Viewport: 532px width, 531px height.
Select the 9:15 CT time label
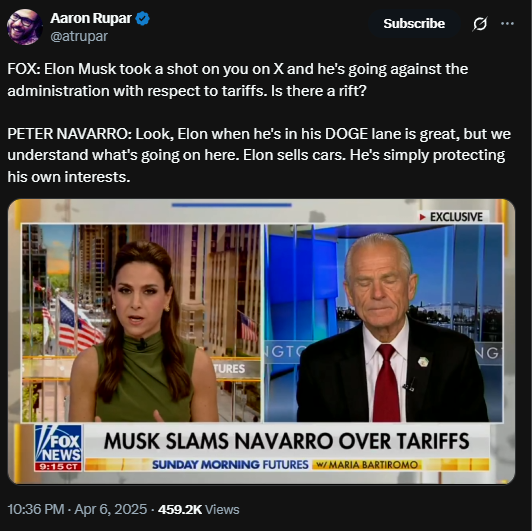(x=58, y=467)
